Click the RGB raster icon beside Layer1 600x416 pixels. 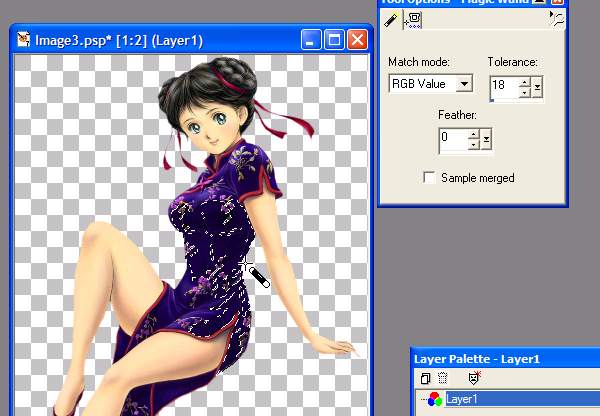(x=435, y=399)
